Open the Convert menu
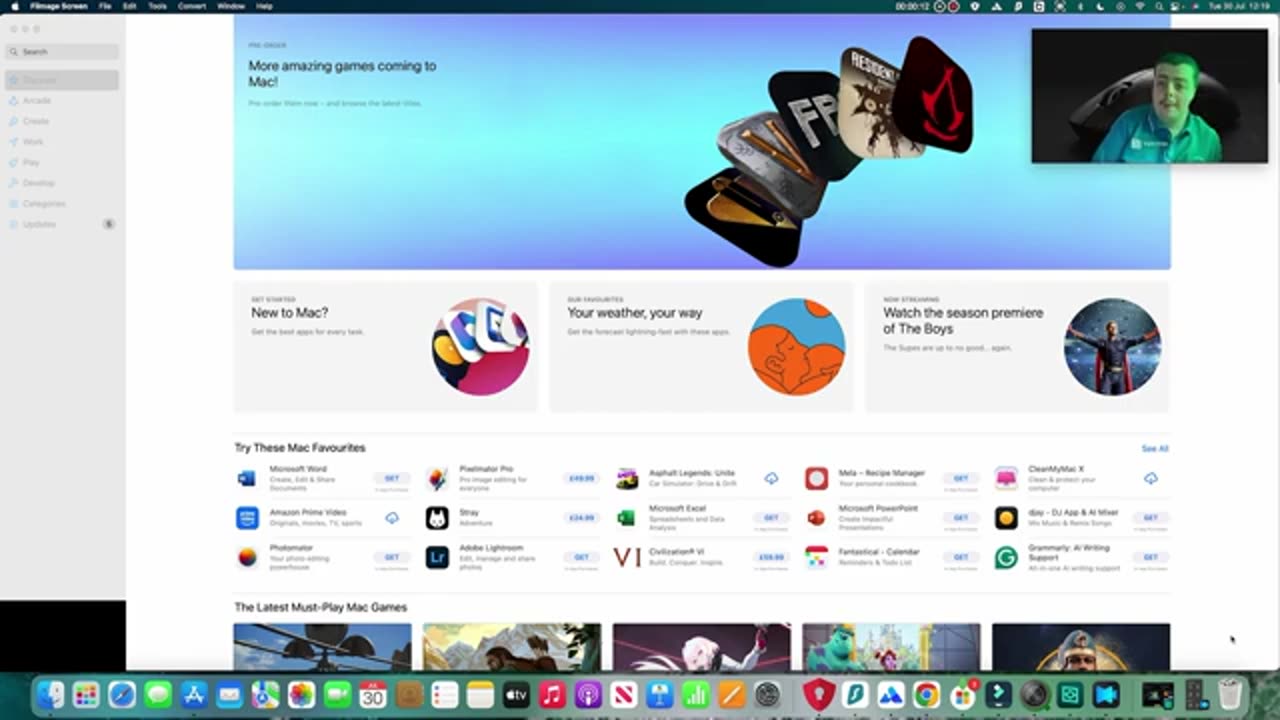Screen dimensions: 1280x720 [x=192, y=6]
